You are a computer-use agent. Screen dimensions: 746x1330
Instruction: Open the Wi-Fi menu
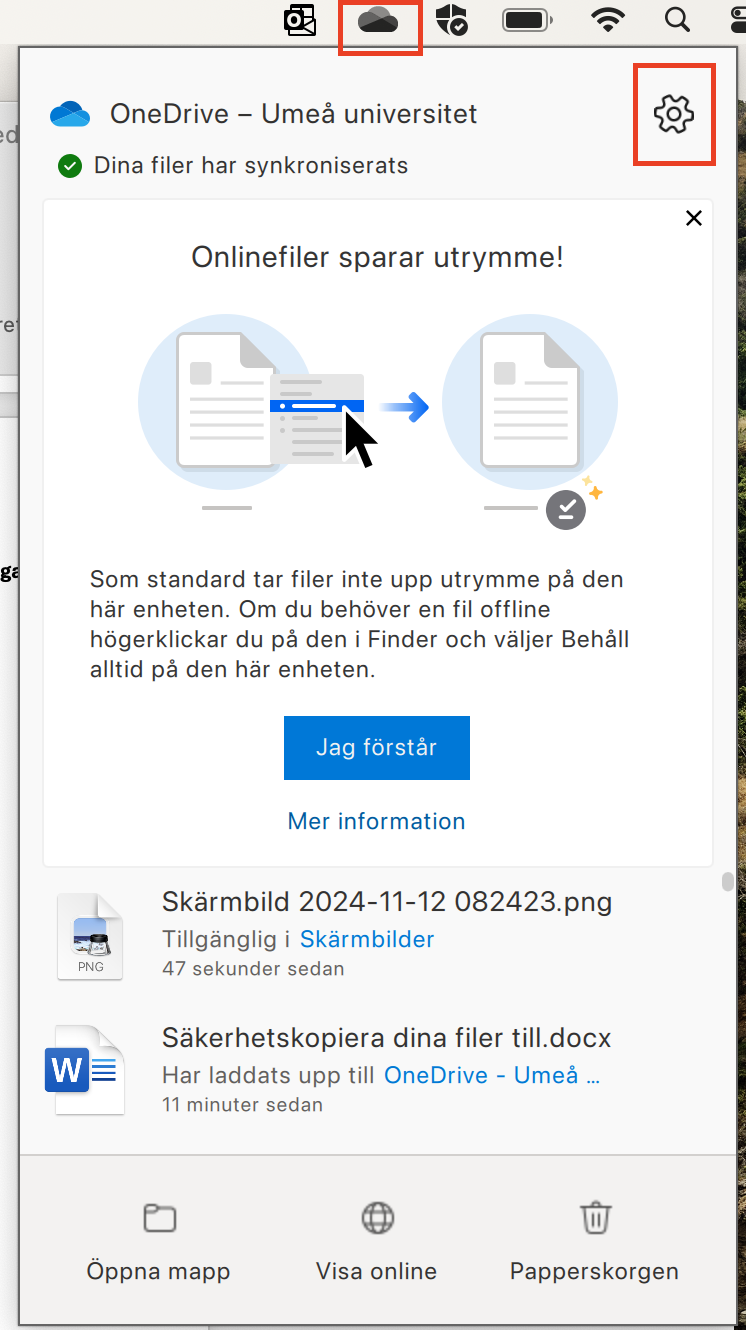[608, 20]
